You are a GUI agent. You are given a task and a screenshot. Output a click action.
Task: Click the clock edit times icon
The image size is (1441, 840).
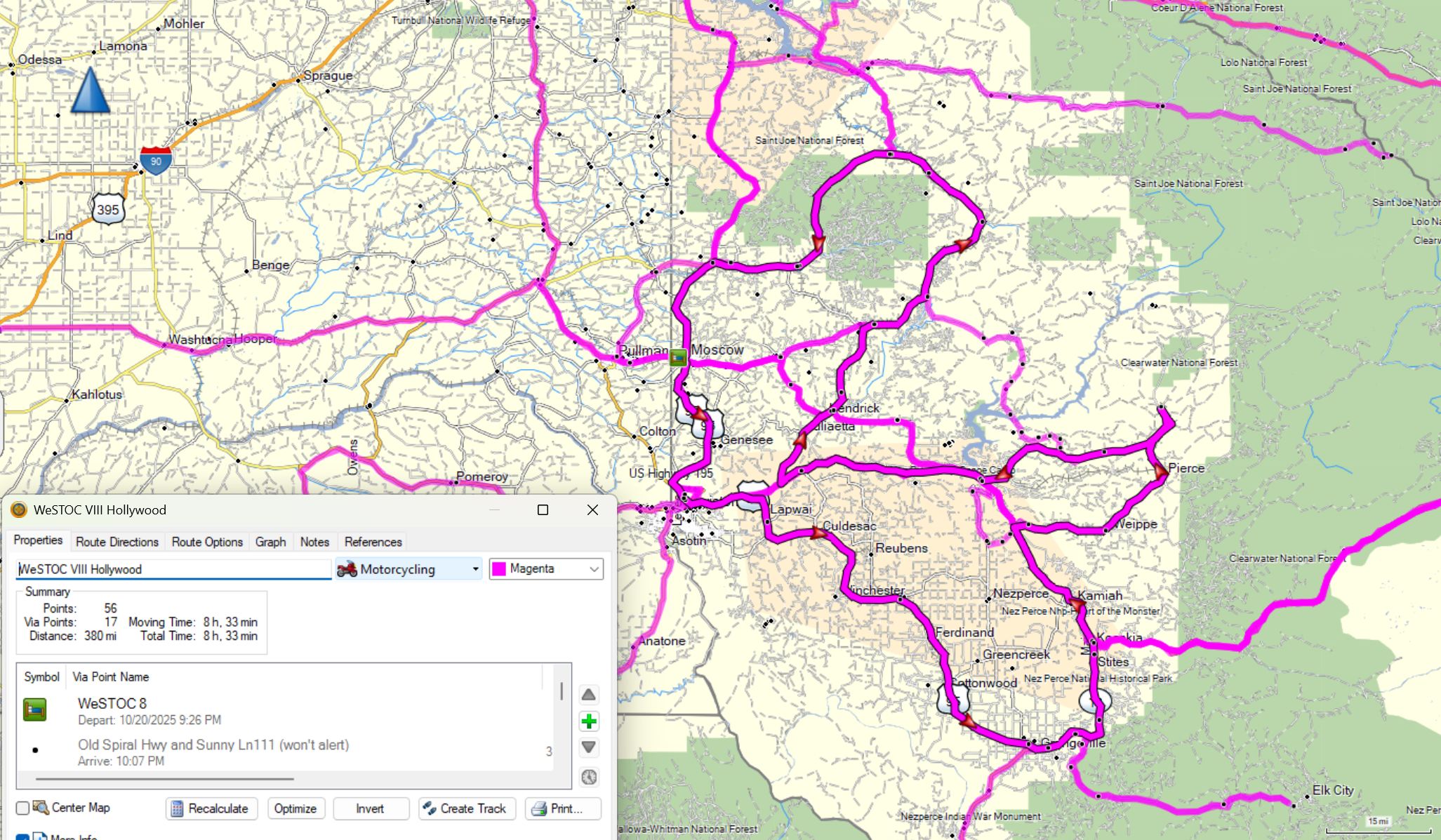click(589, 777)
